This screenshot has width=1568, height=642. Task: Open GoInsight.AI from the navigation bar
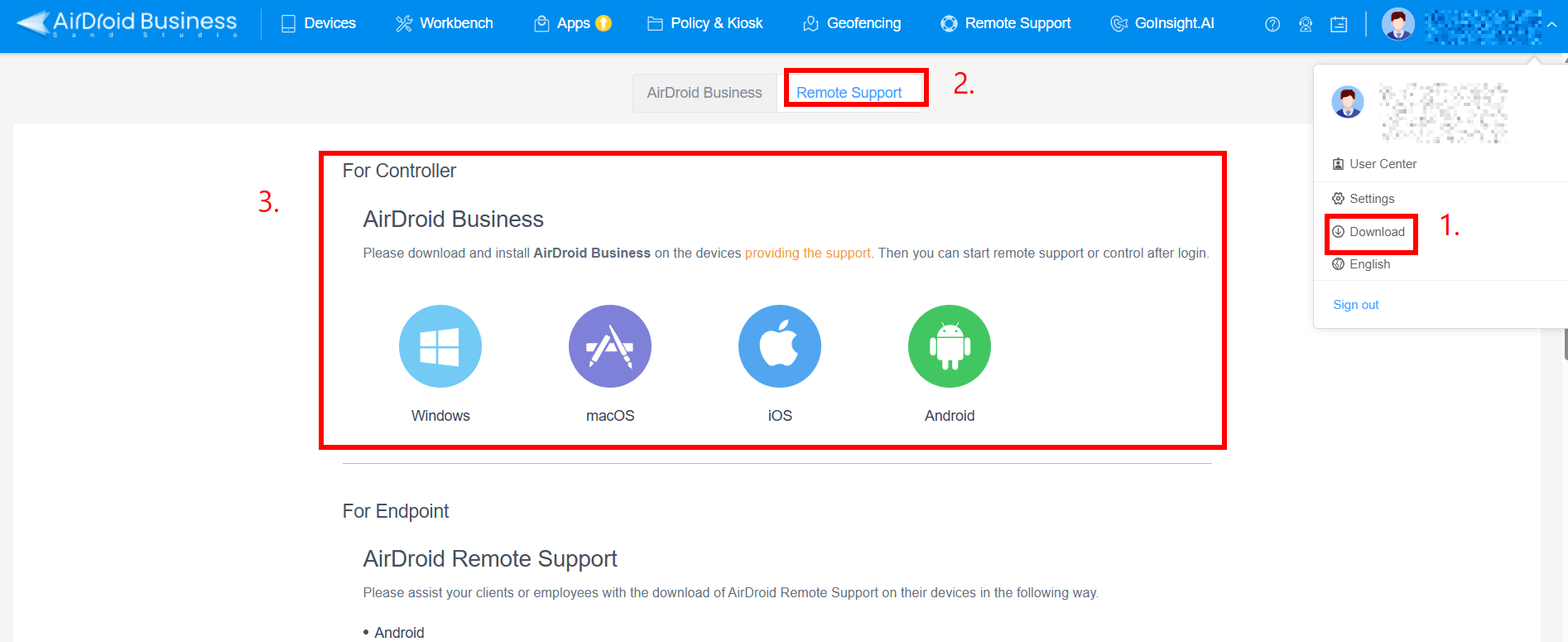(1162, 23)
